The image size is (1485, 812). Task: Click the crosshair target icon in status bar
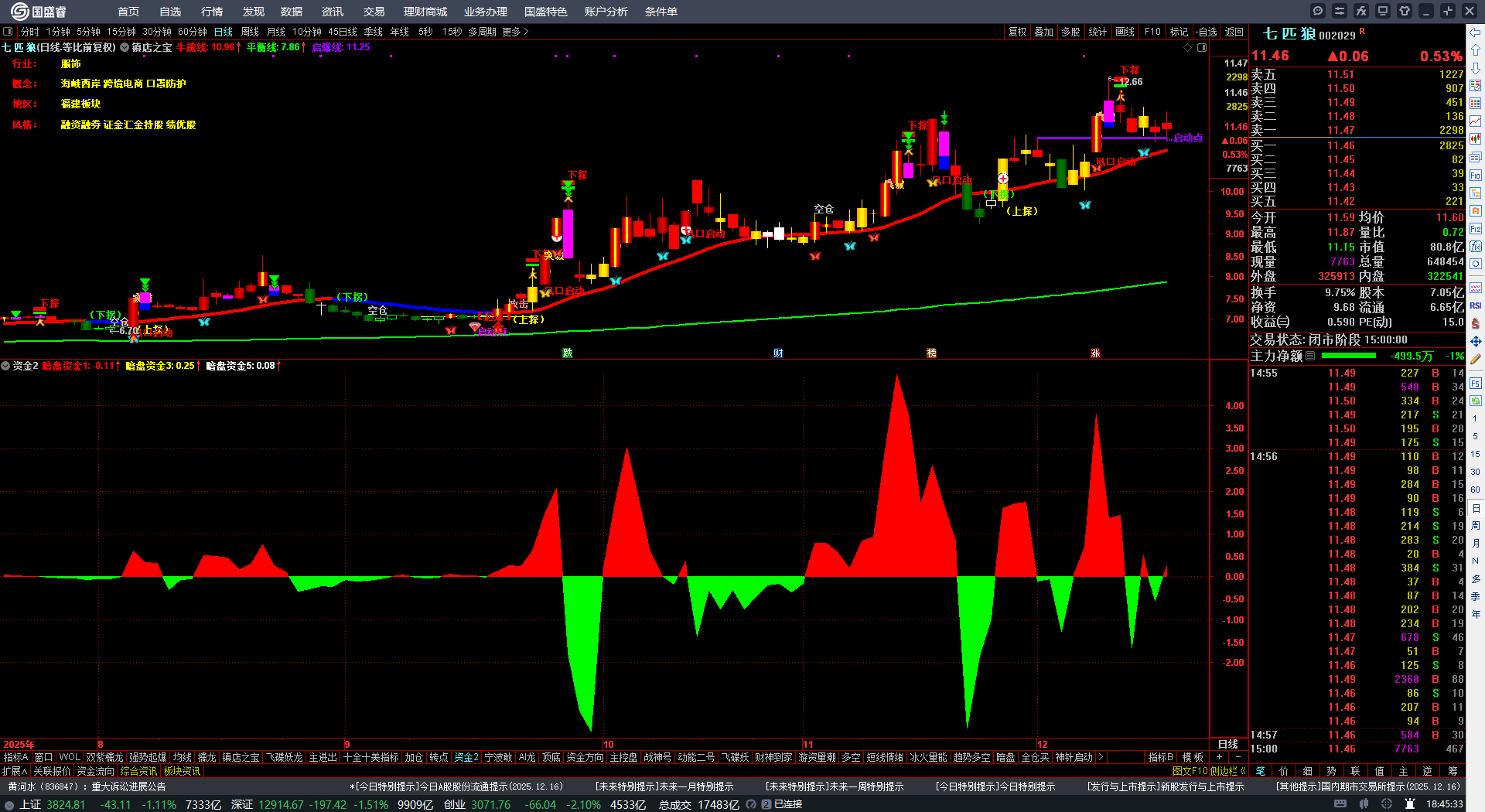1388,804
